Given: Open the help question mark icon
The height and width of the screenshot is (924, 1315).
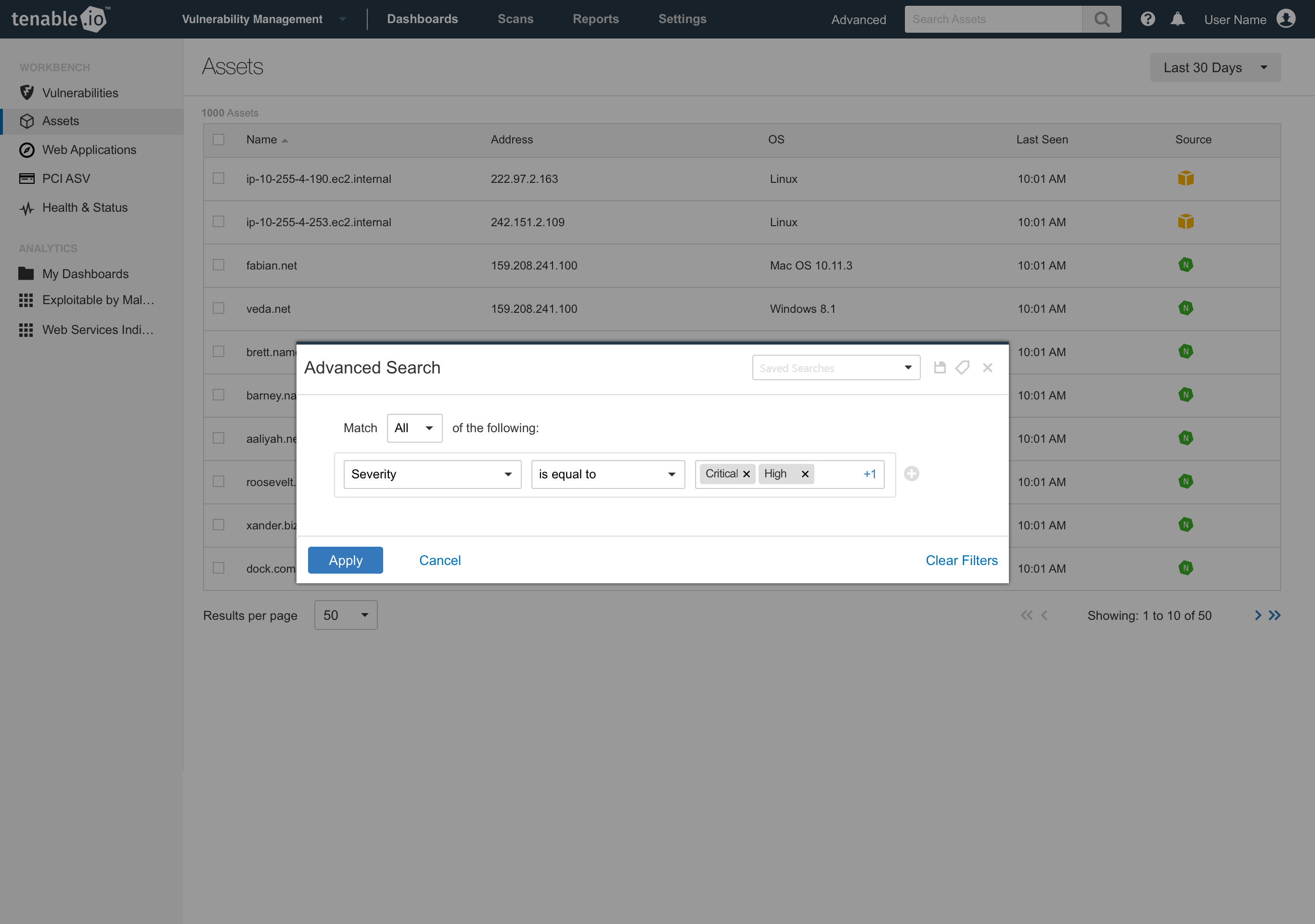Looking at the screenshot, I should click(1147, 19).
